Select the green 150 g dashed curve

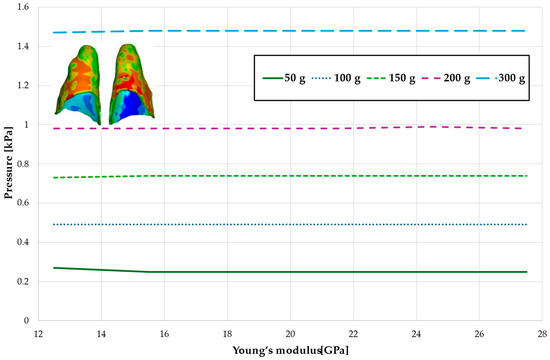(x=290, y=176)
